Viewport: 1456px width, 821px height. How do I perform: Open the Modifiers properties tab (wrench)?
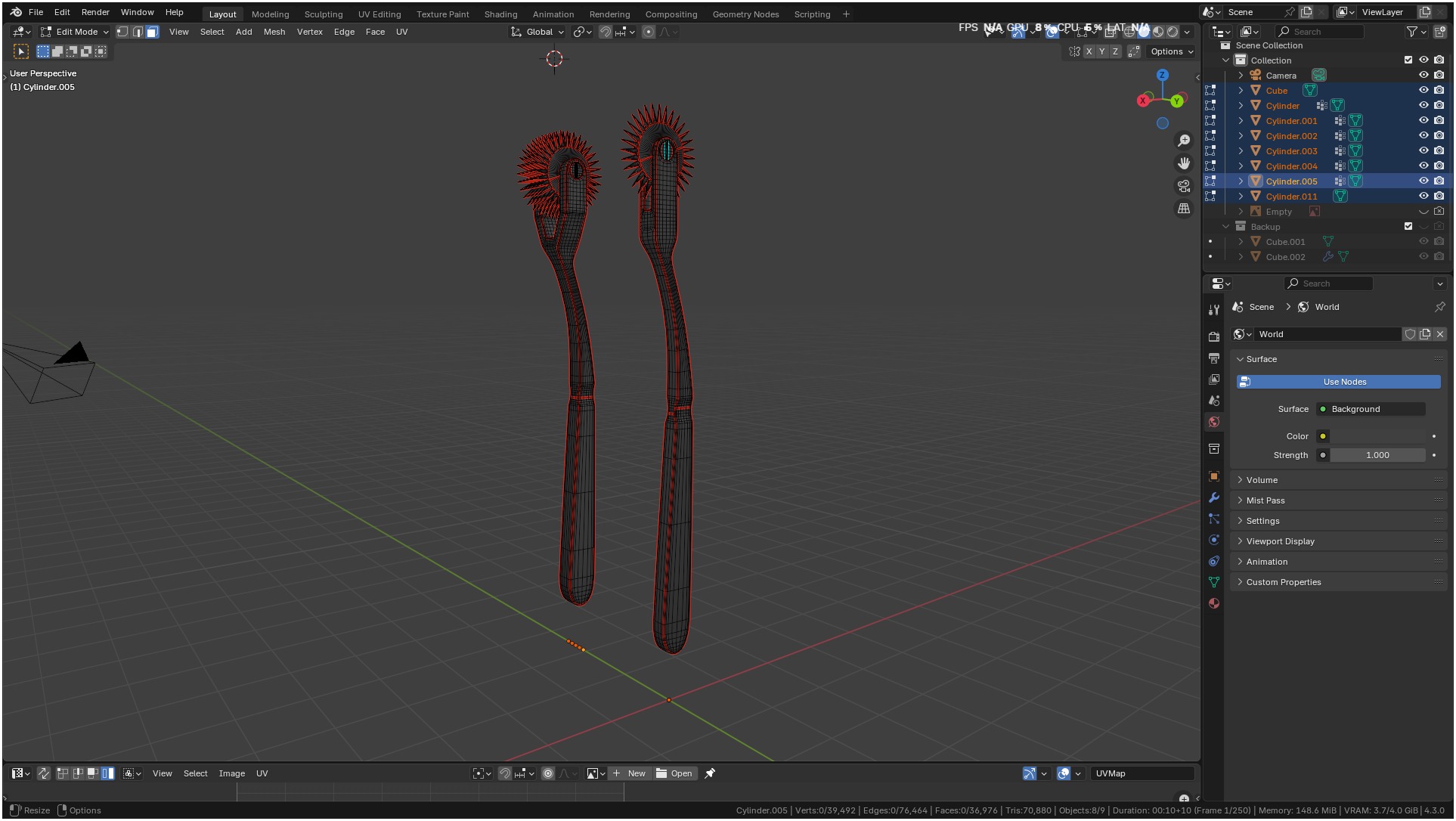pos(1214,497)
